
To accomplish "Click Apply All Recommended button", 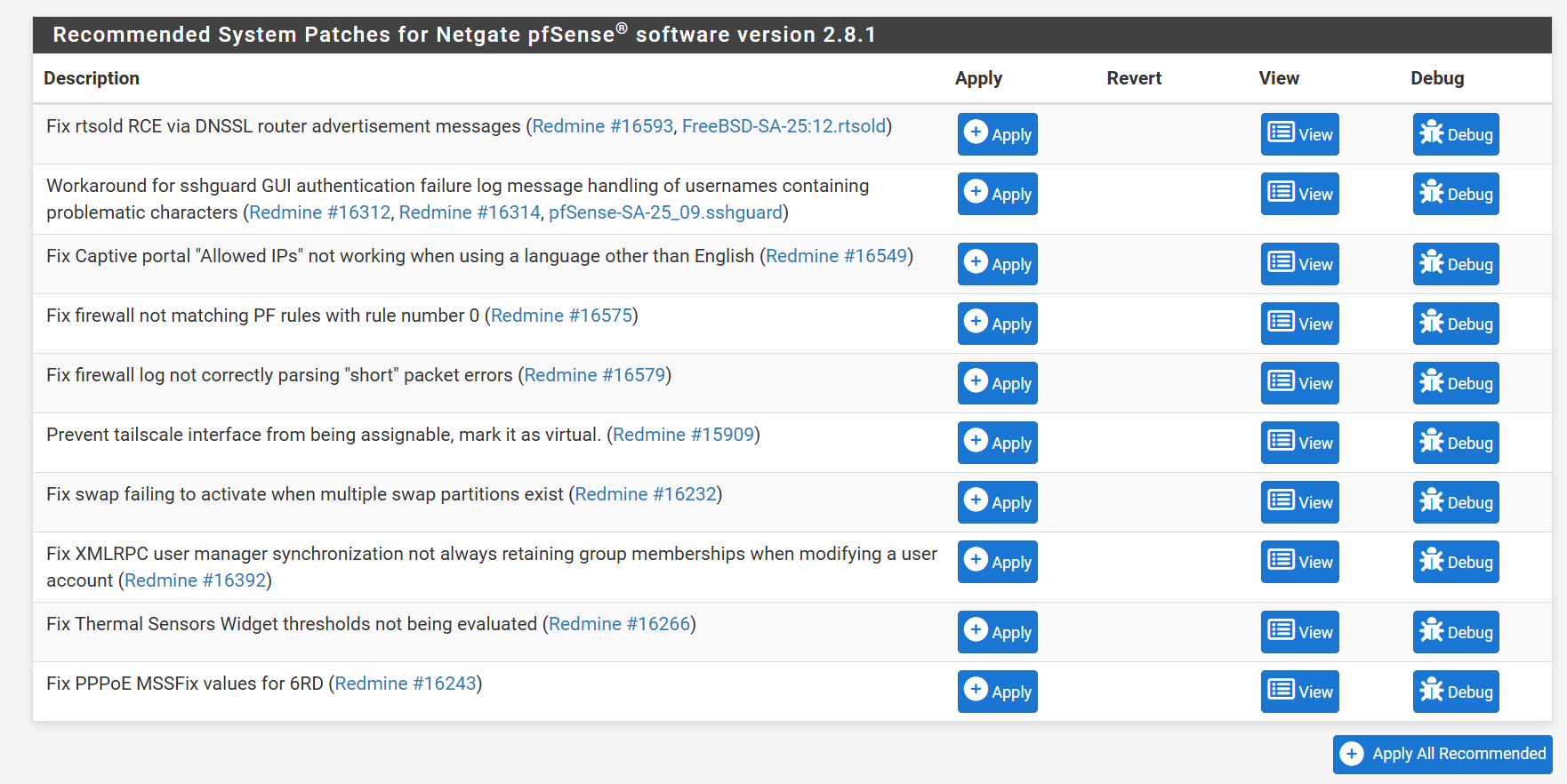I will (1442, 754).
